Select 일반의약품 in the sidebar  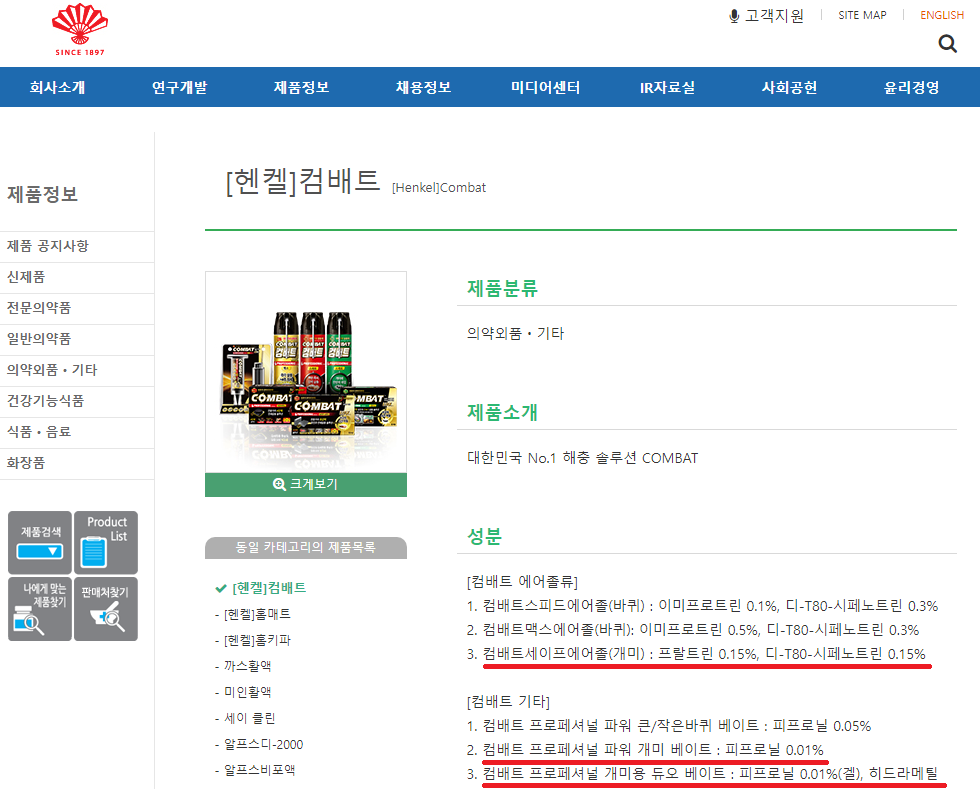tap(39, 339)
